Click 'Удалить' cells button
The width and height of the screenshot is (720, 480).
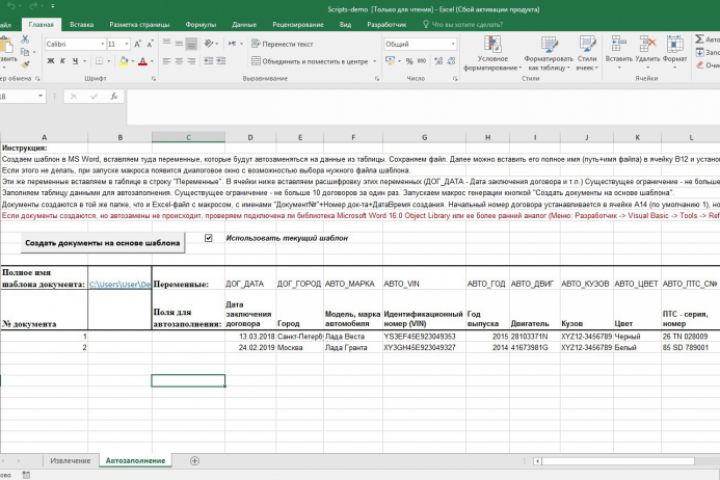click(x=647, y=53)
